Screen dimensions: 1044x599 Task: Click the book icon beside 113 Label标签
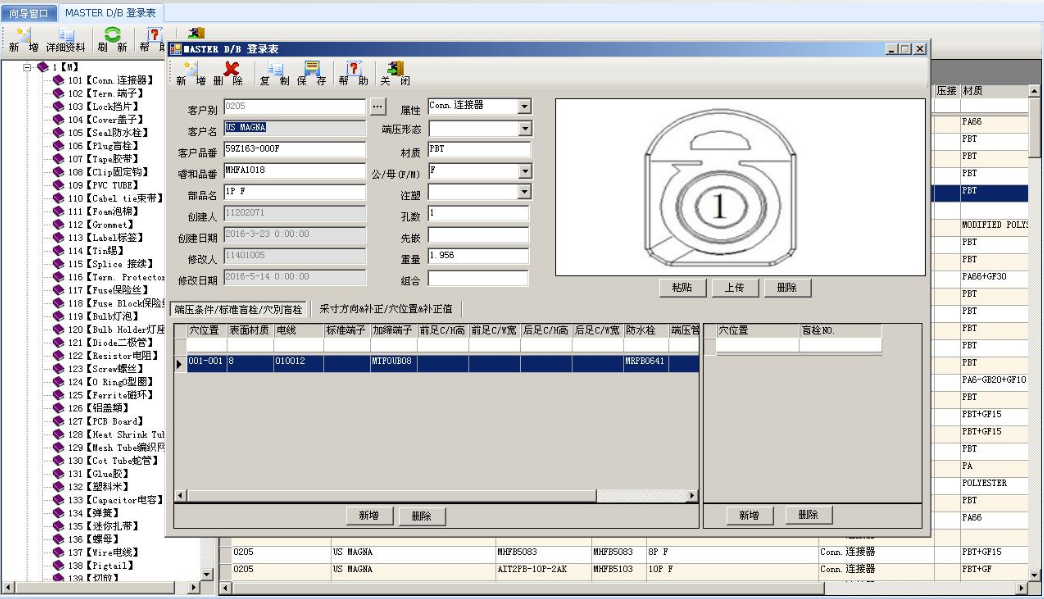coord(59,237)
